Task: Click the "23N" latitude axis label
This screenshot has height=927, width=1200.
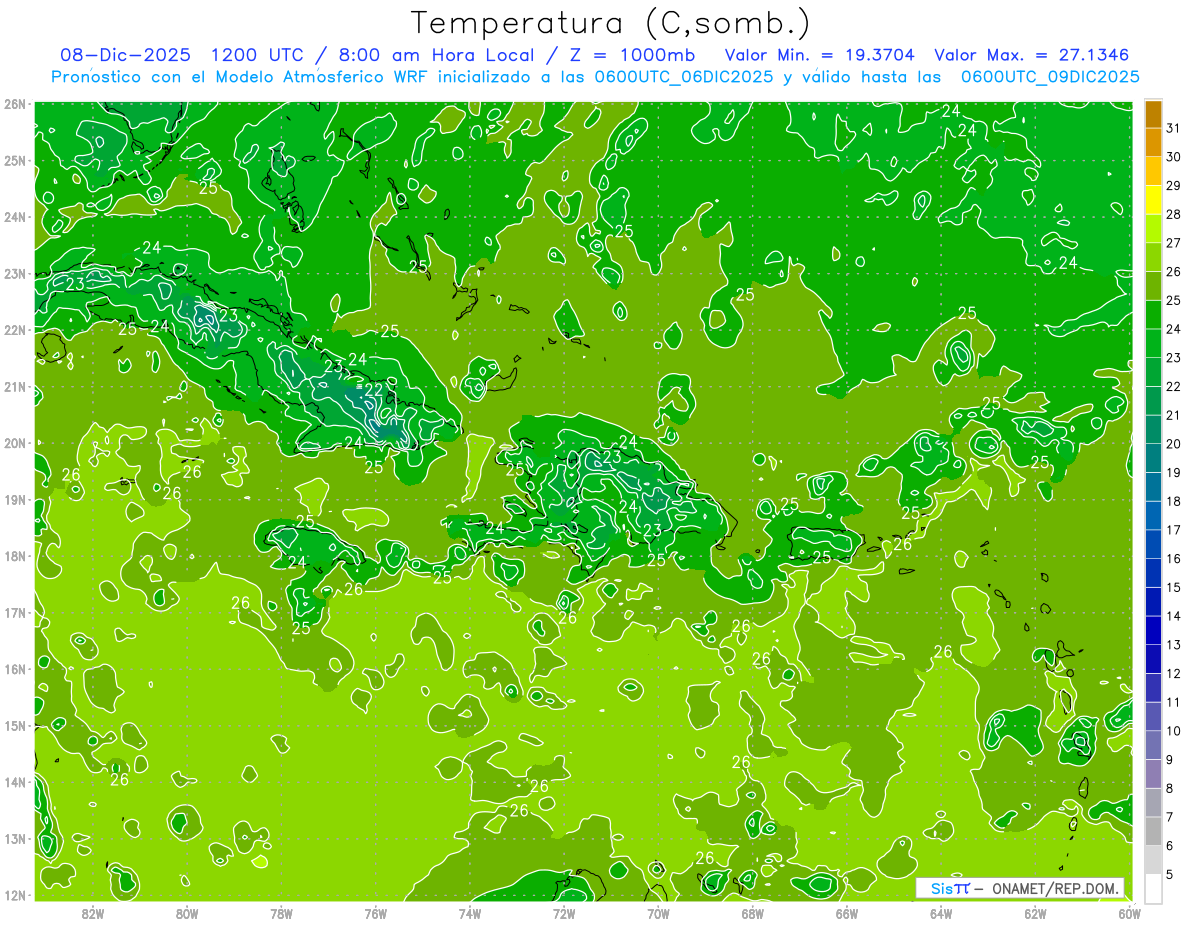Action: (15, 273)
